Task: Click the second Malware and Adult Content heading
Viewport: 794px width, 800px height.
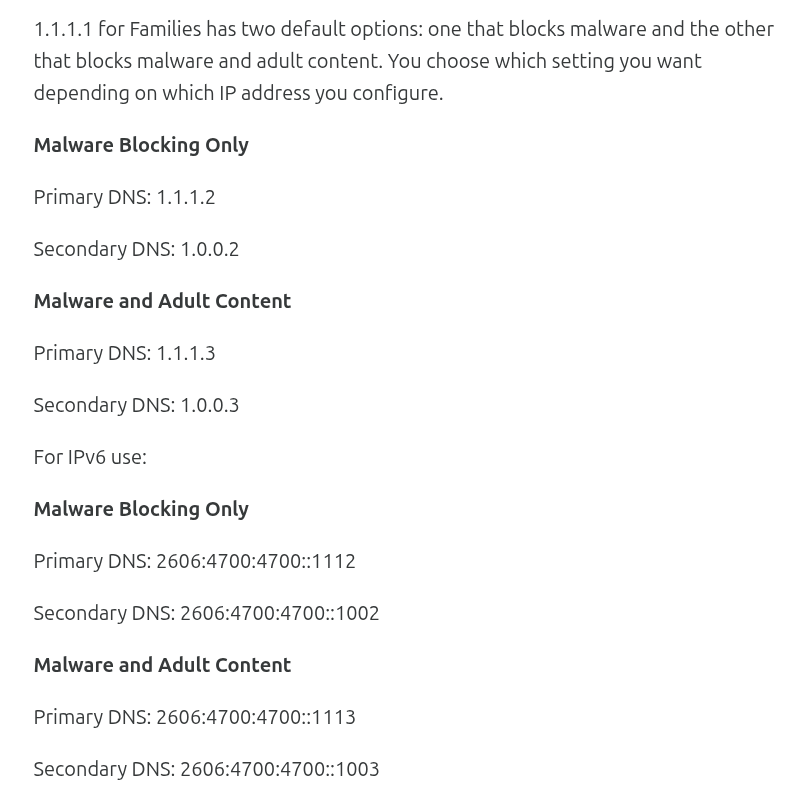Action: click(162, 665)
